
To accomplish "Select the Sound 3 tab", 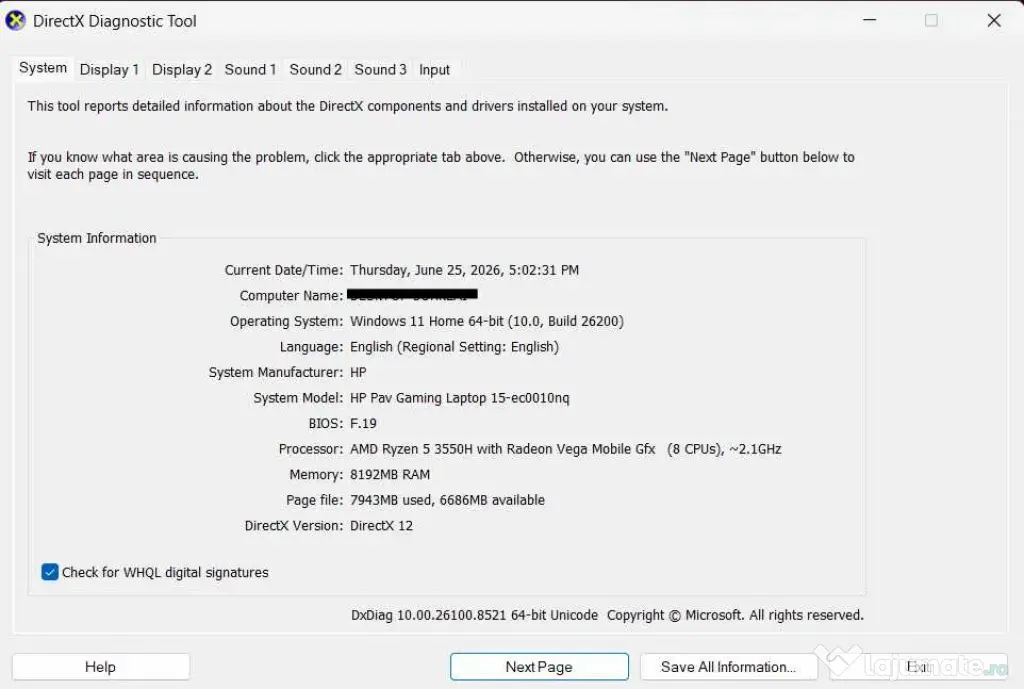I will point(380,70).
